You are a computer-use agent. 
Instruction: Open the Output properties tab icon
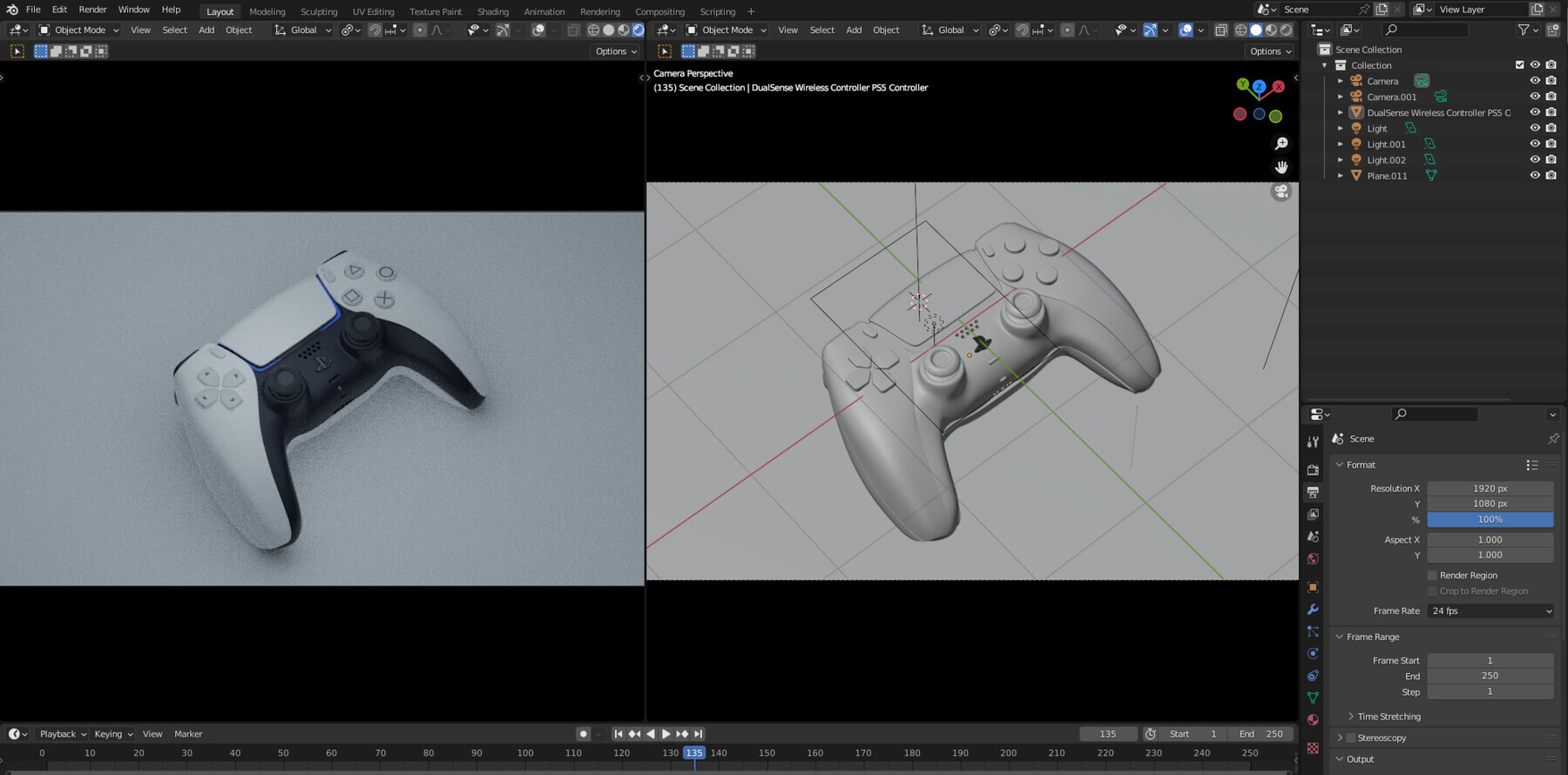[x=1313, y=492]
